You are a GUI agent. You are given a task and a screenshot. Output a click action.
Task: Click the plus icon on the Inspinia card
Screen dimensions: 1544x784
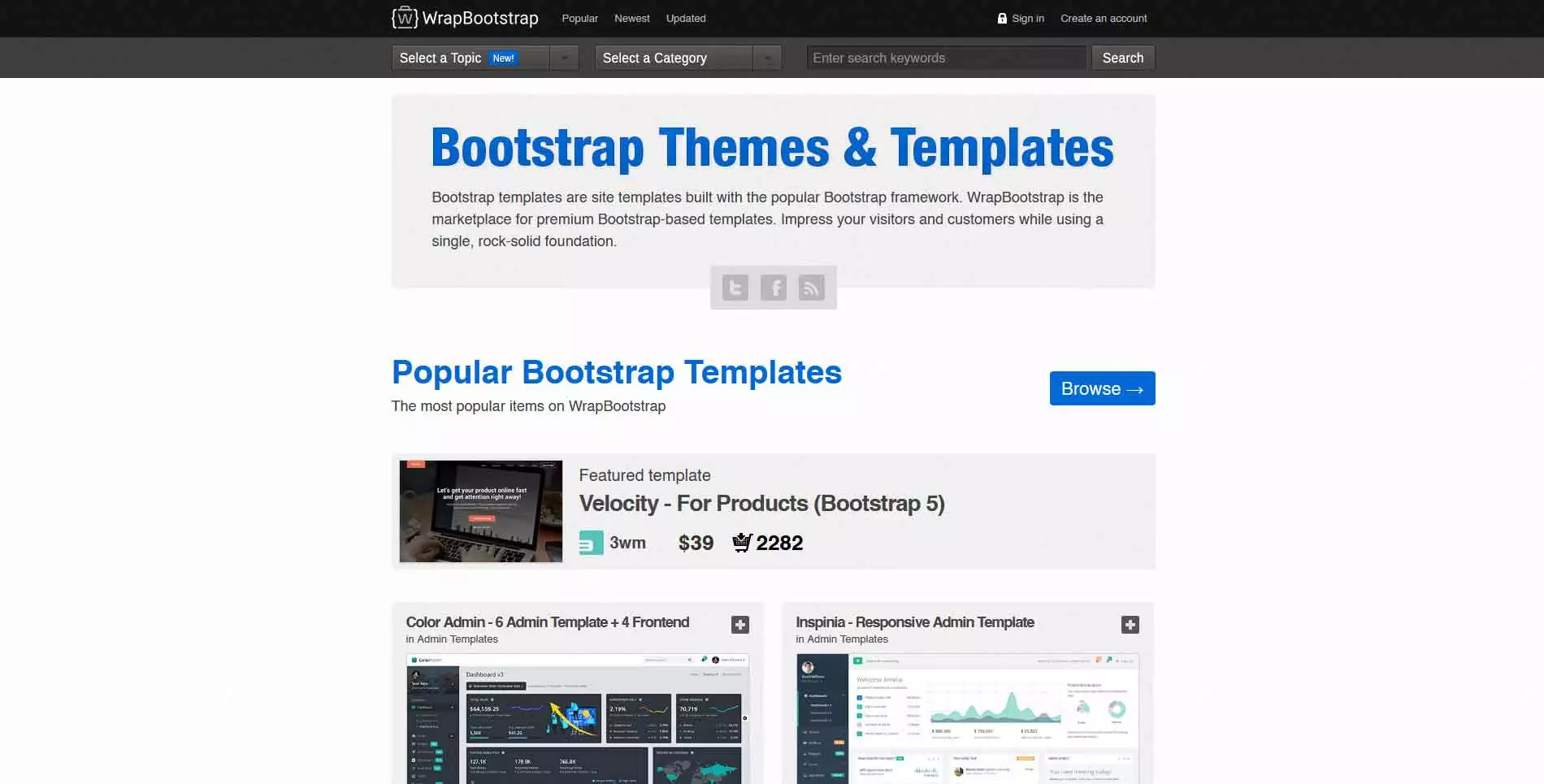[x=1130, y=624]
